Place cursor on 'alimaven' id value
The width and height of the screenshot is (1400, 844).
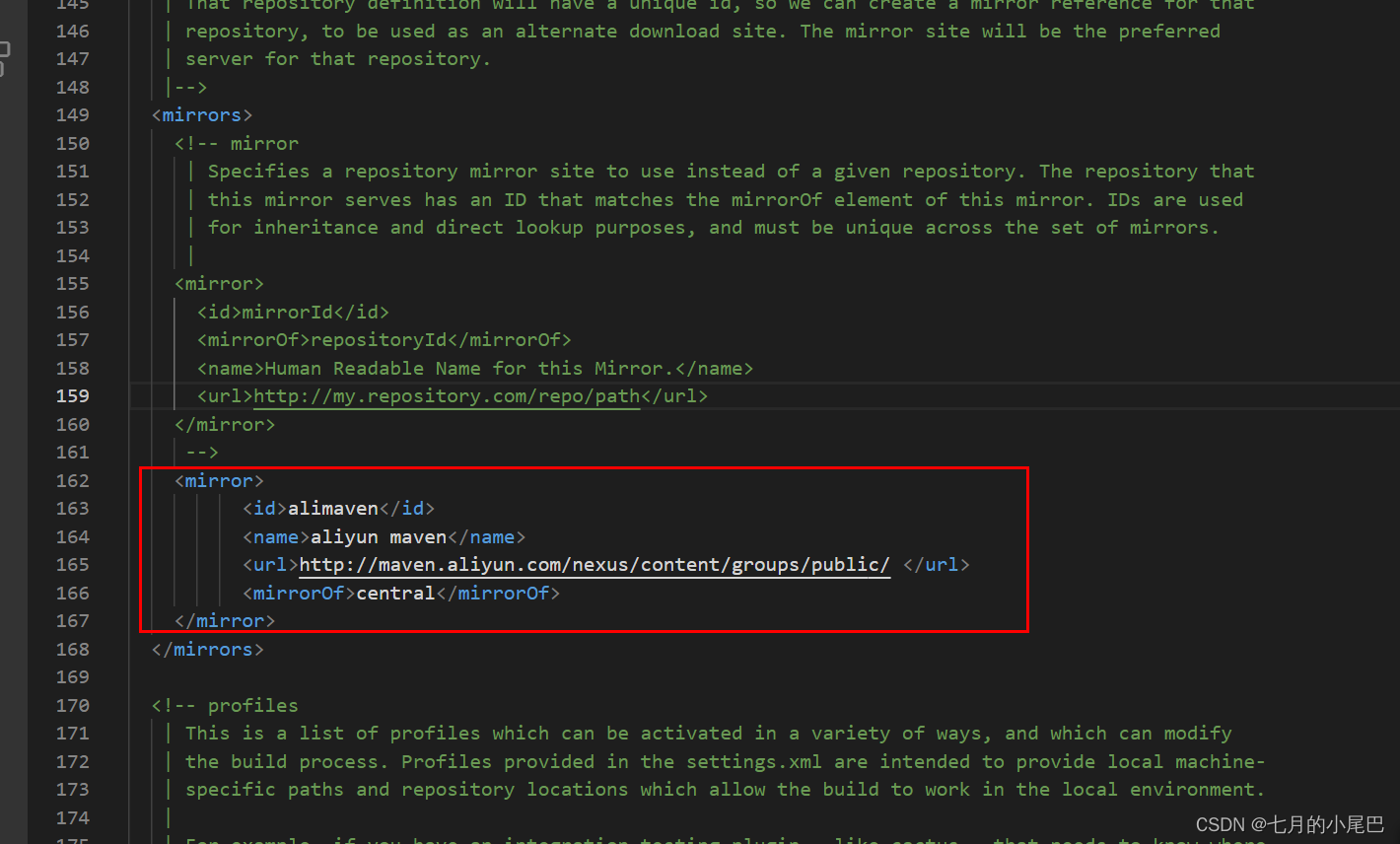click(333, 509)
